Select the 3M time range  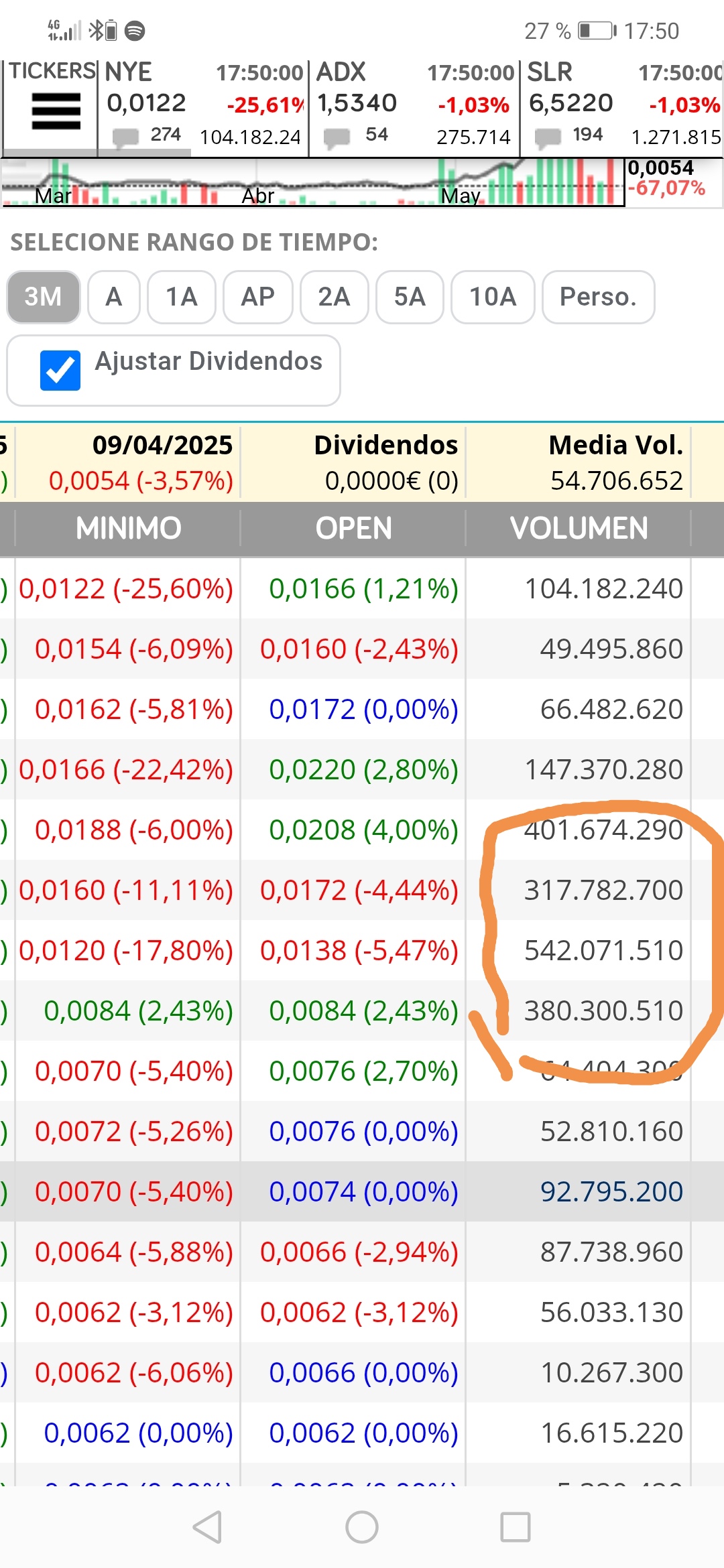44,297
